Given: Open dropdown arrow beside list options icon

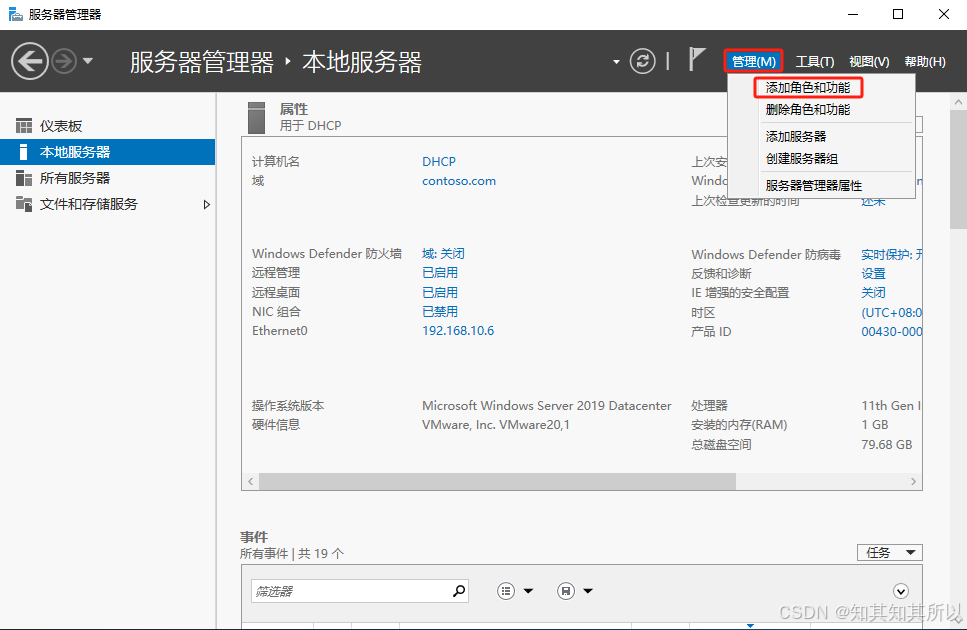Looking at the screenshot, I should tap(529, 591).
